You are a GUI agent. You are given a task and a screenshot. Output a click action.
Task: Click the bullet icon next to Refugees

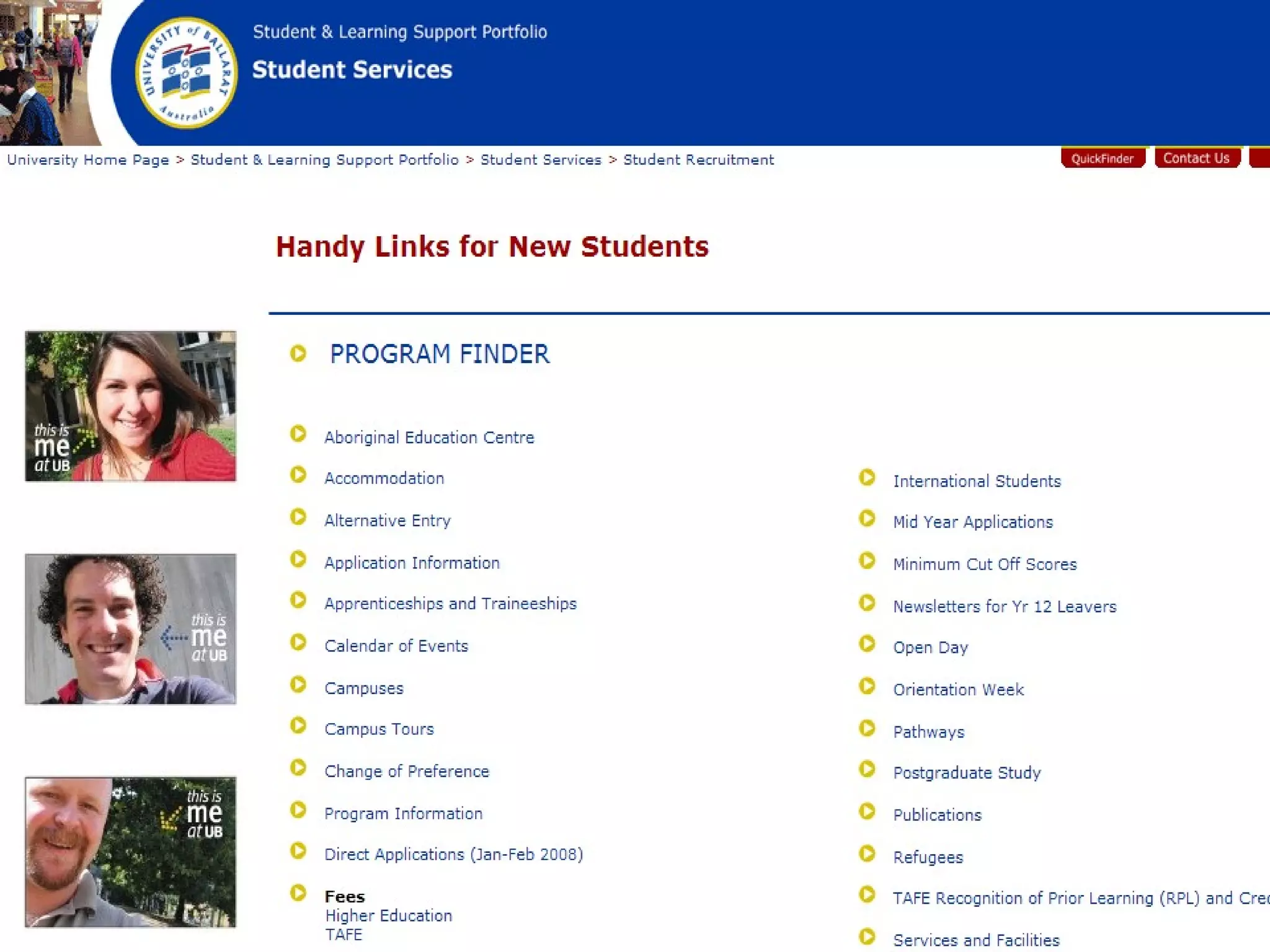coord(867,853)
